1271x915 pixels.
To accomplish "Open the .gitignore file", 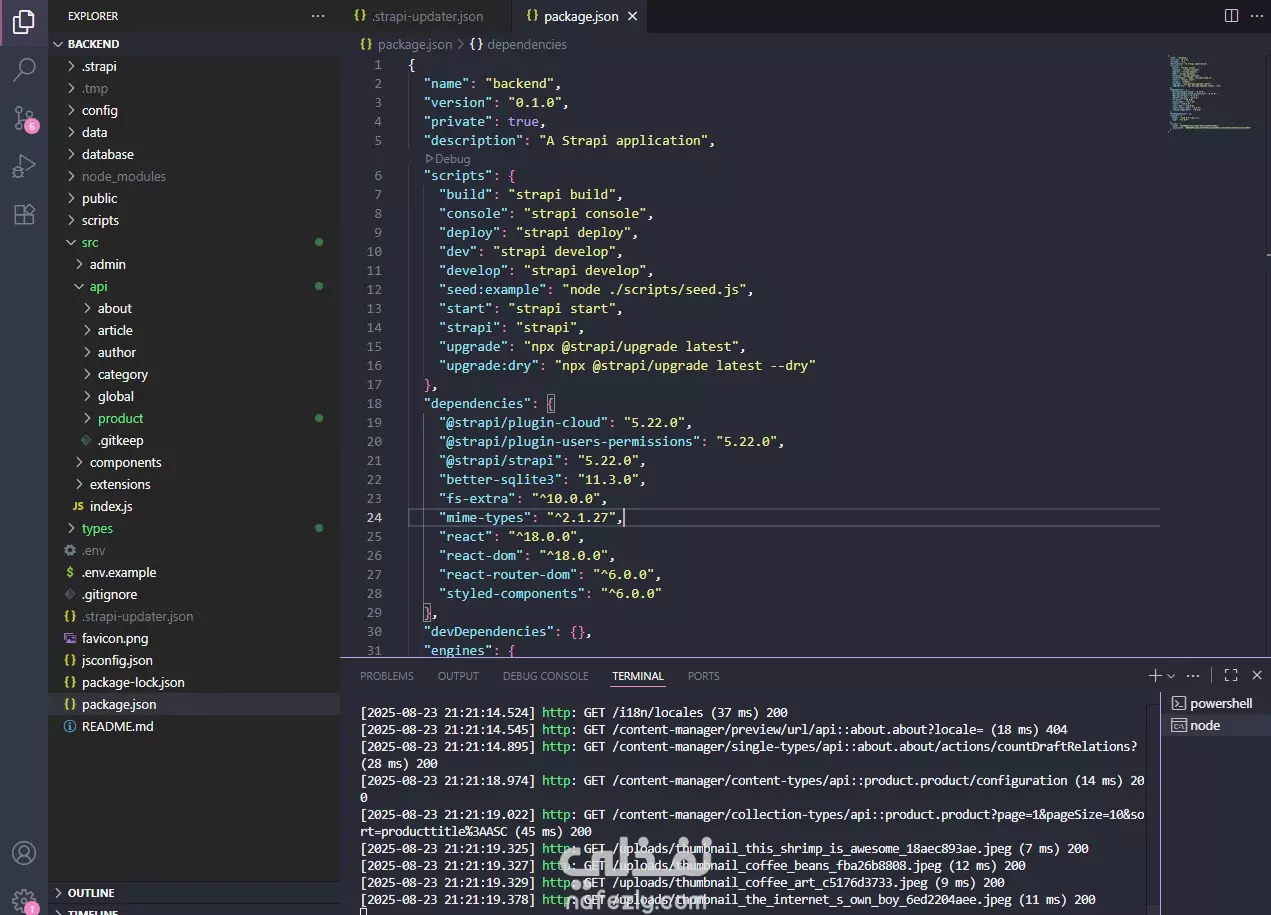I will pyautogui.click(x=194, y=594).
